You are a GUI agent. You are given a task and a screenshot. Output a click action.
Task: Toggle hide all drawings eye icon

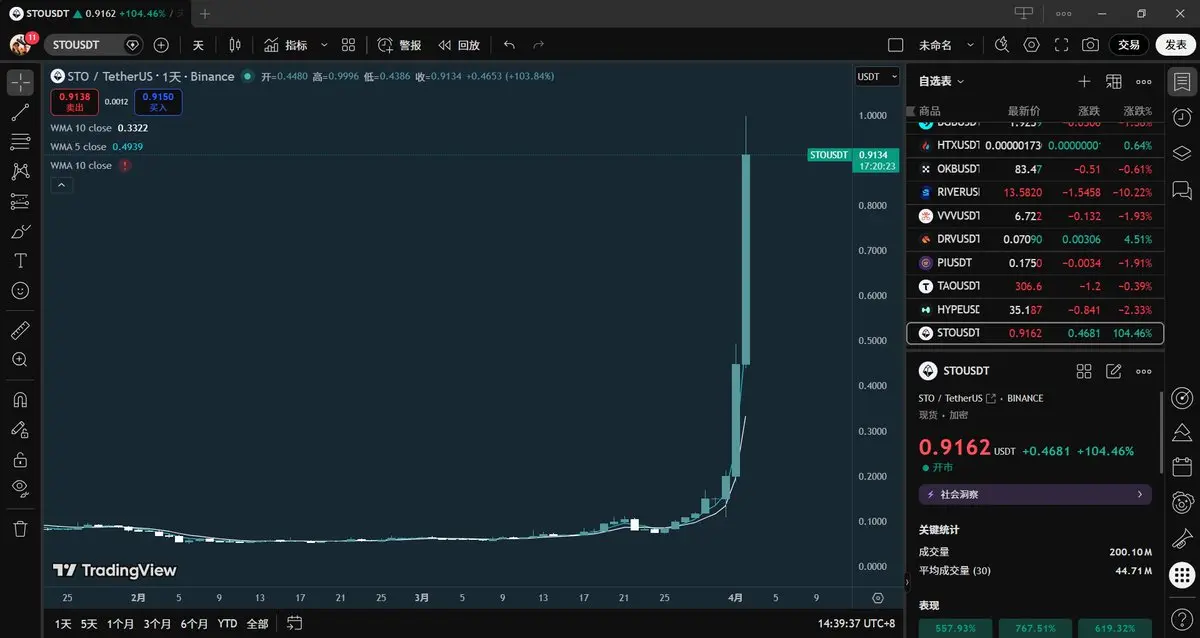pos(20,489)
